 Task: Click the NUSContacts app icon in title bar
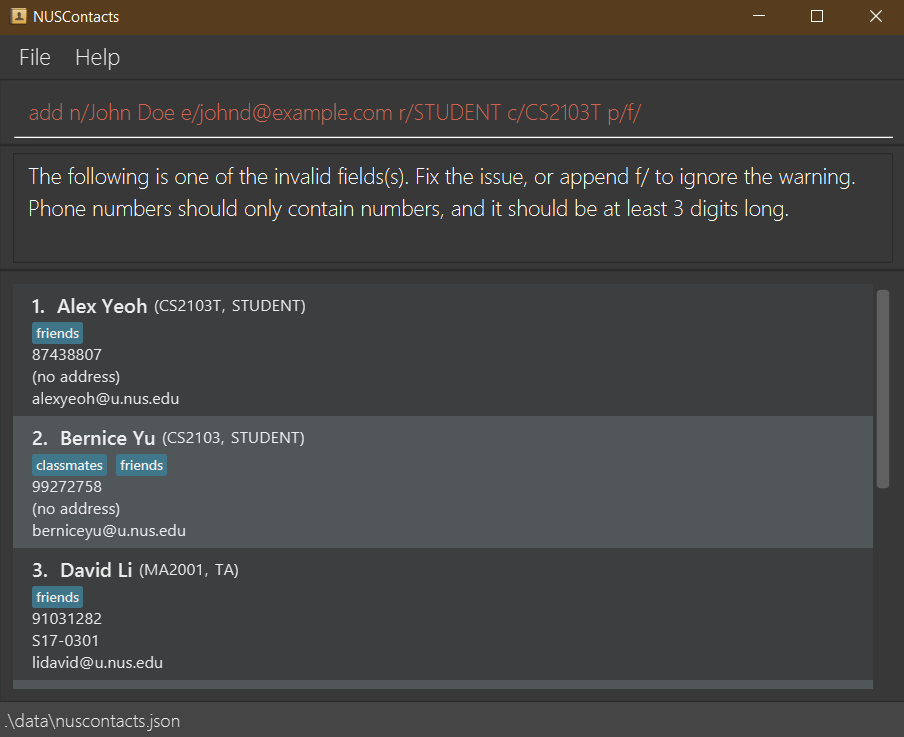18,16
